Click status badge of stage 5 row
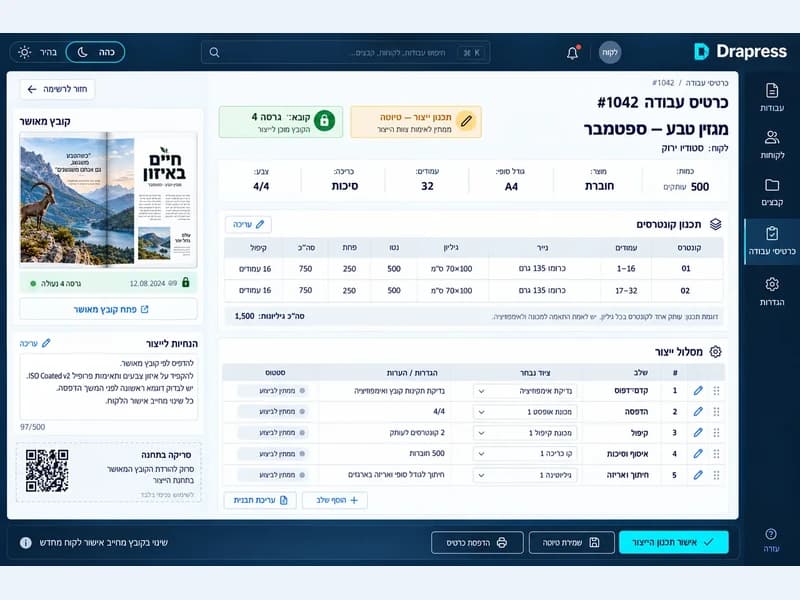 [274, 475]
